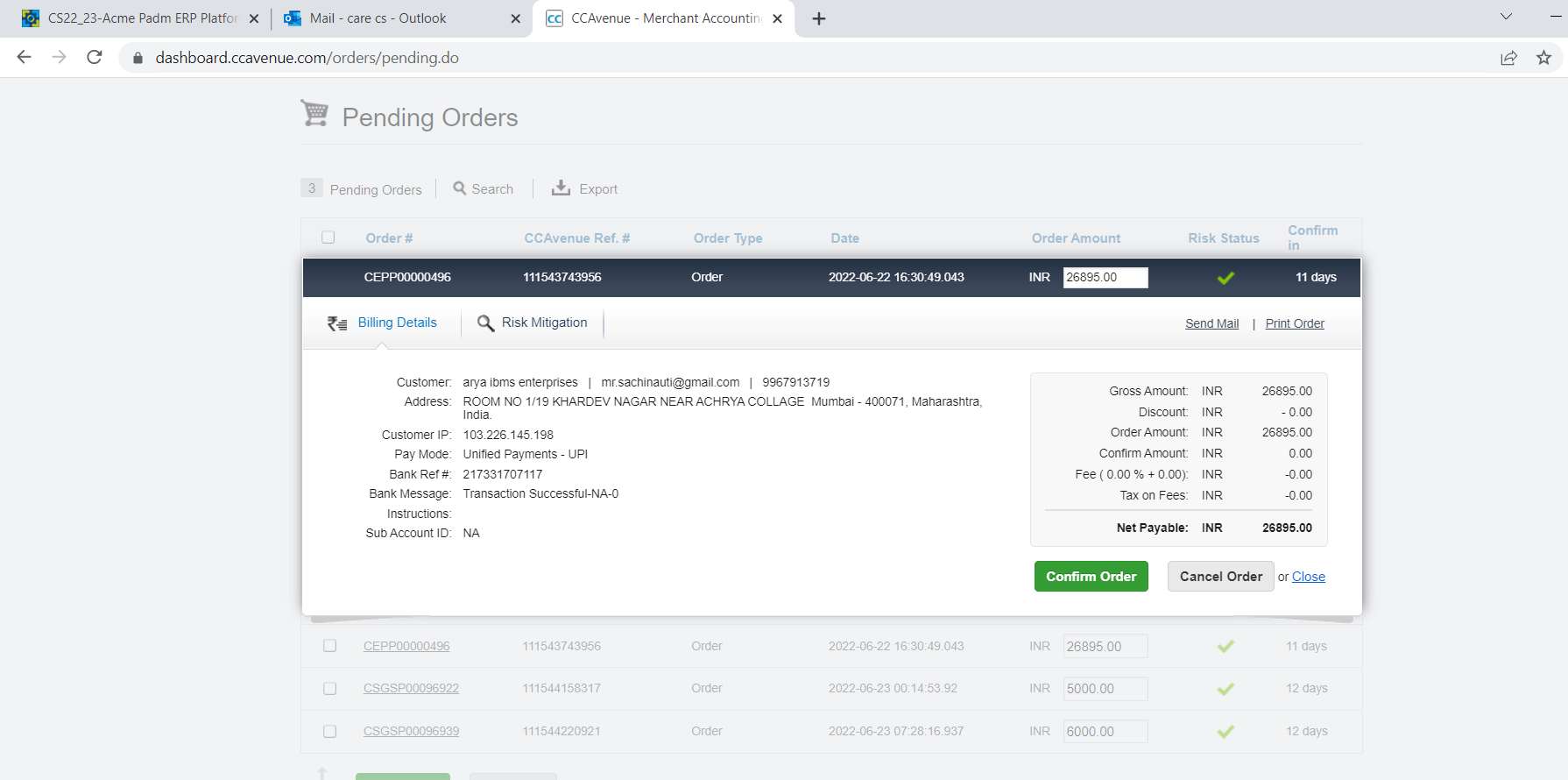Click the Confirm in column header

1312,238
